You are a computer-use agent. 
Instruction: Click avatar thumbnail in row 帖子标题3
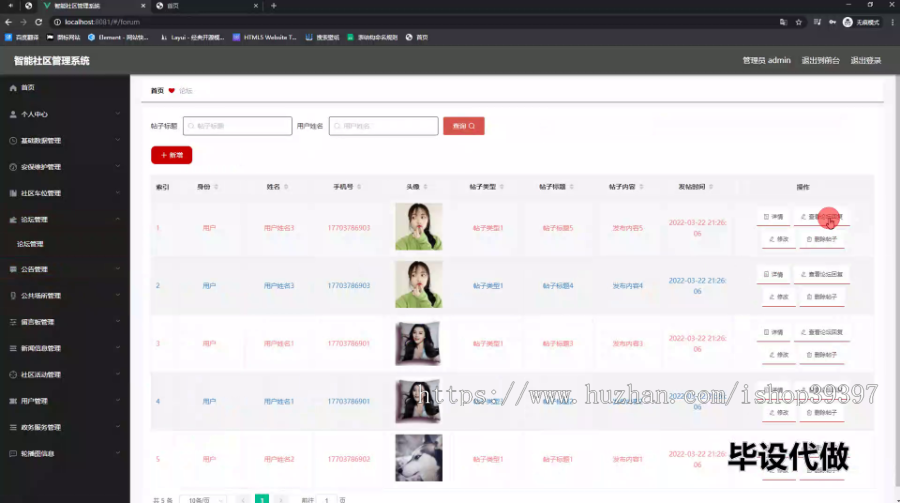tap(418, 343)
